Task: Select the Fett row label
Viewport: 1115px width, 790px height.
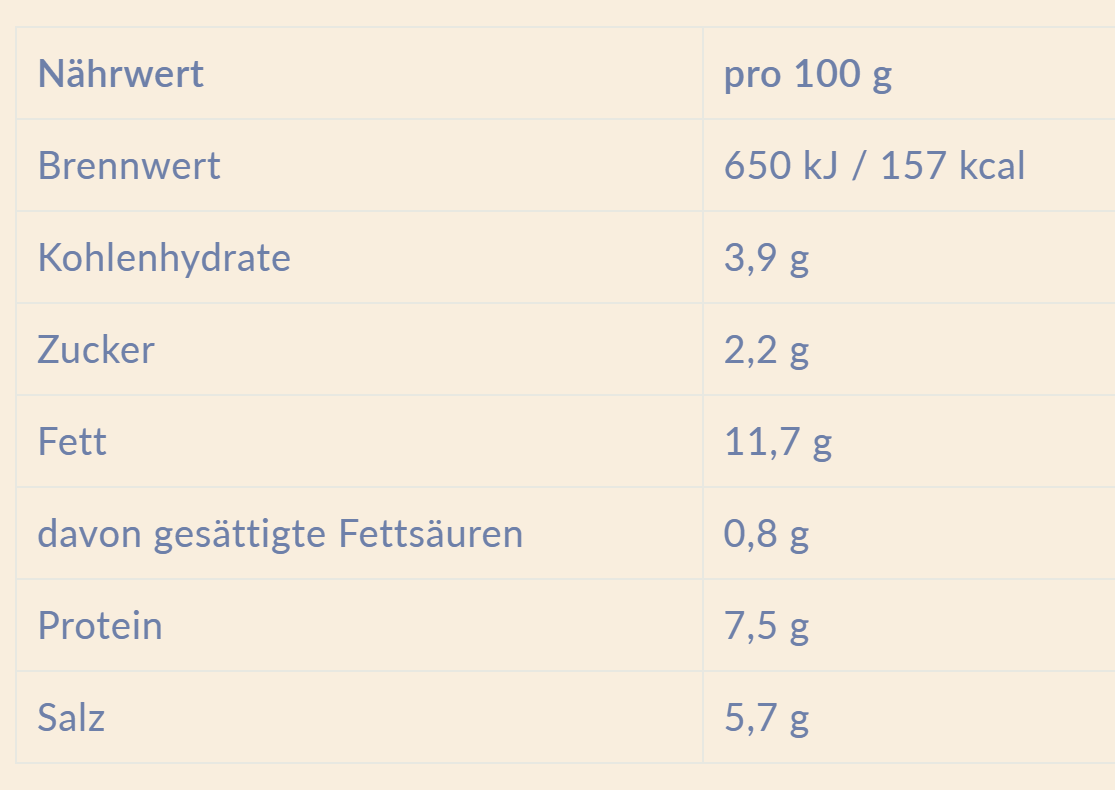Action: 72,442
